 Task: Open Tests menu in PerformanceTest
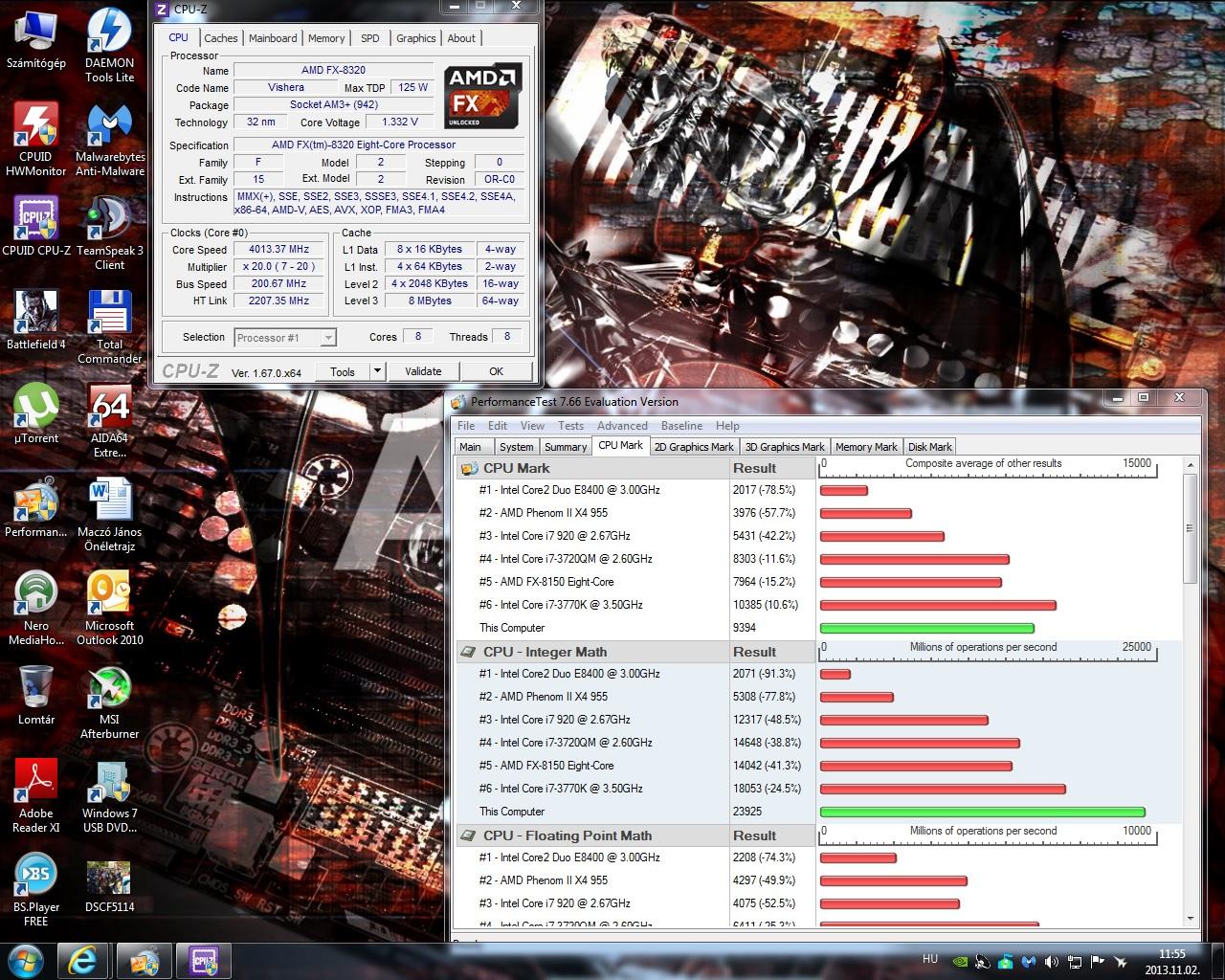coord(570,426)
